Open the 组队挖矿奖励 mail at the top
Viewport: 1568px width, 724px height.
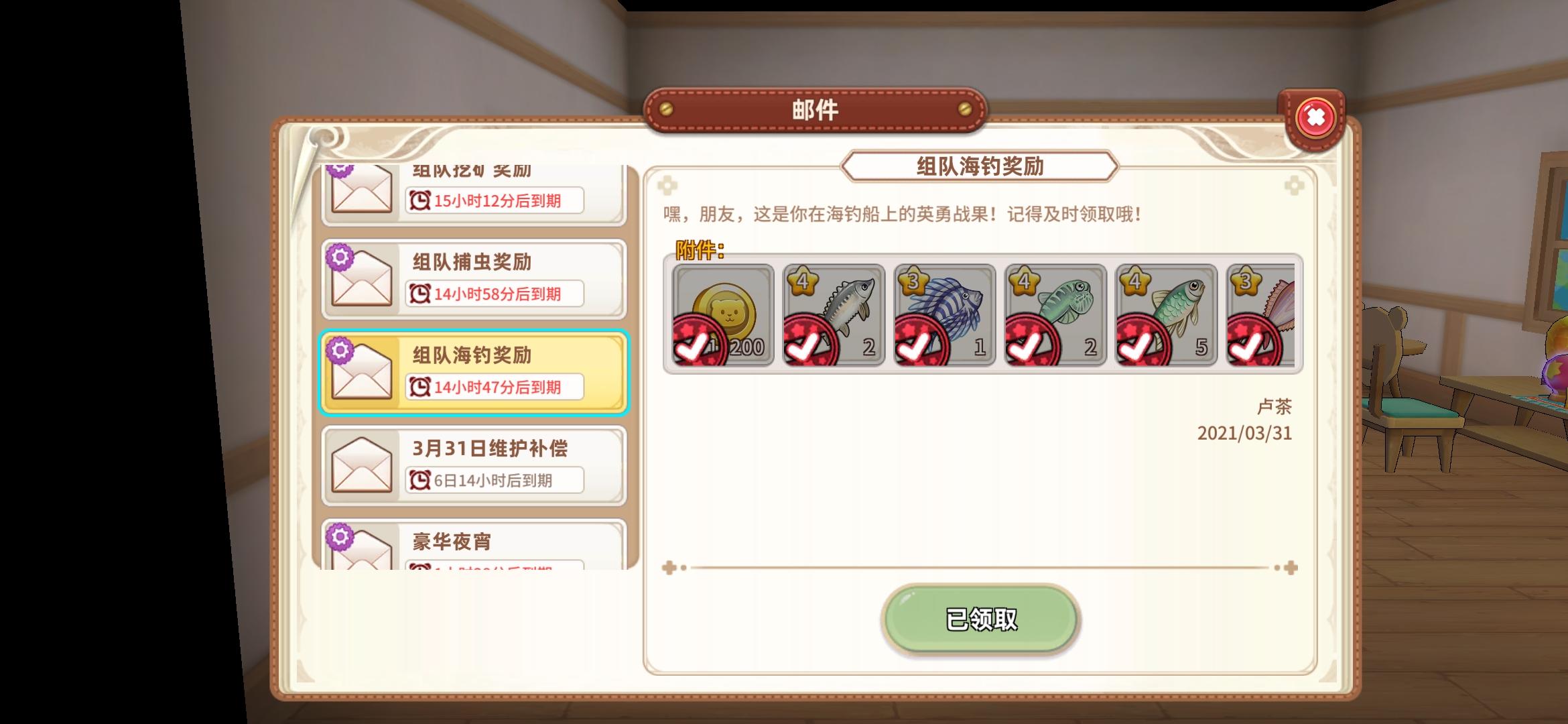(x=474, y=194)
